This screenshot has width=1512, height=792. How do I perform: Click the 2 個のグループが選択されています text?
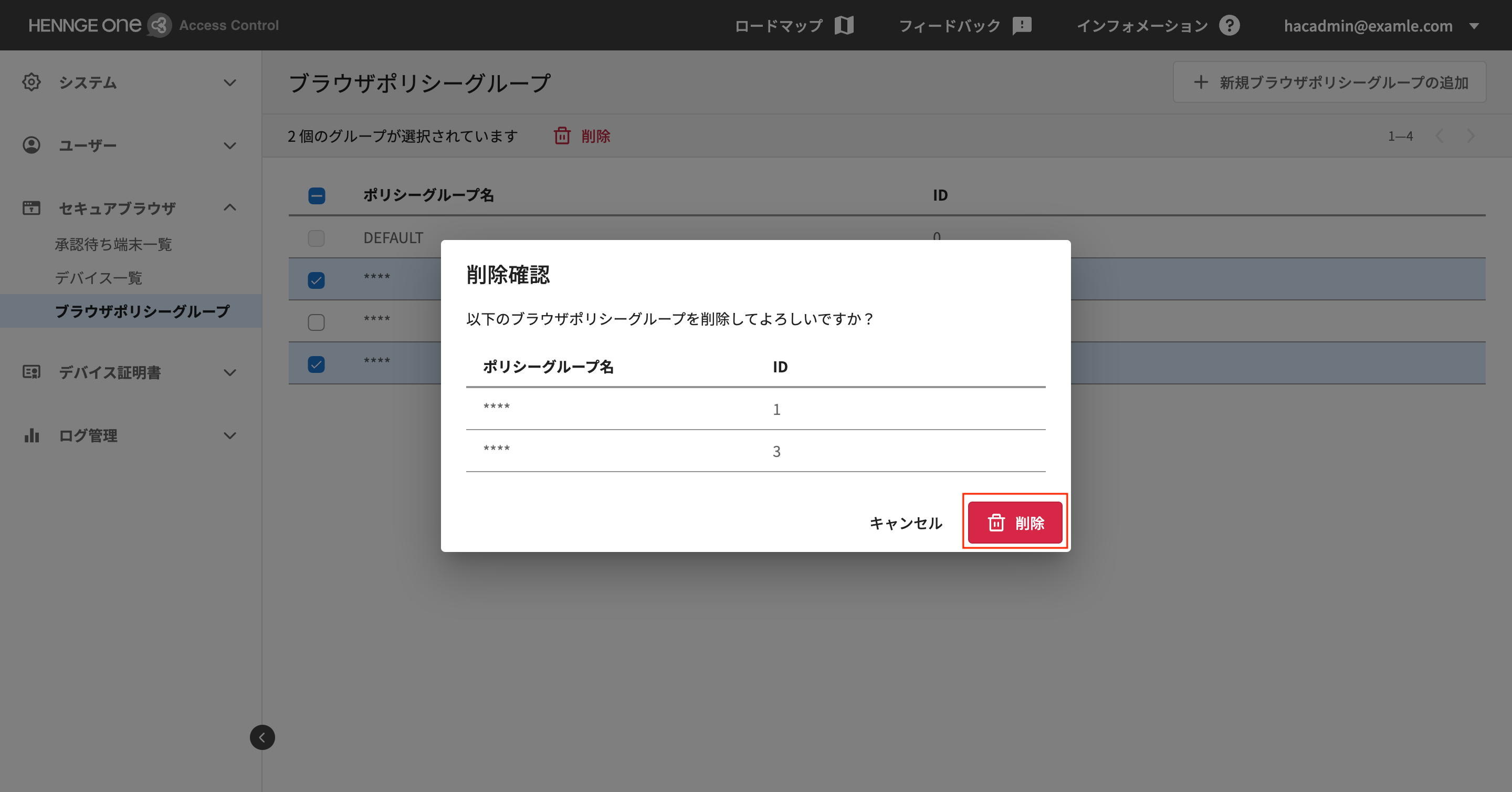403,136
